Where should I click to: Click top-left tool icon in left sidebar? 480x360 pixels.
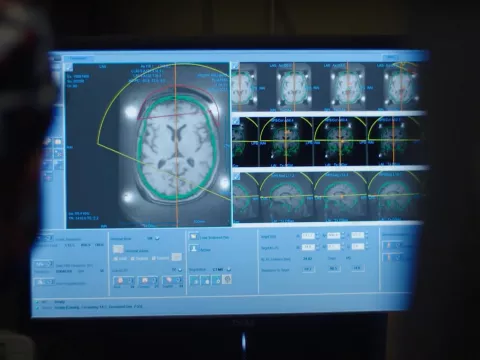(47, 142)
